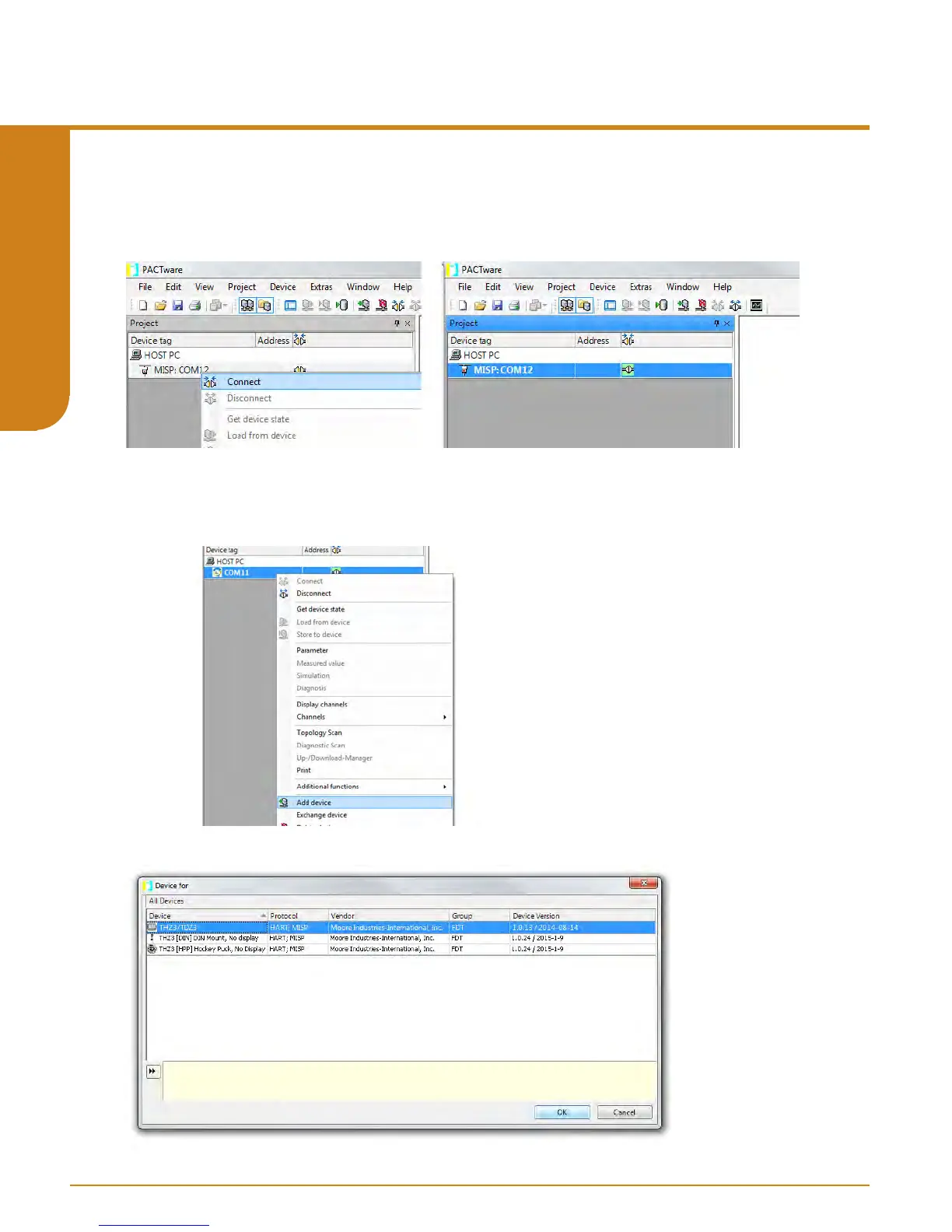Select highlighted MISP: COM12 row in right window
Viewport: 952px width, 1232px height.
[x=590, y=370]
